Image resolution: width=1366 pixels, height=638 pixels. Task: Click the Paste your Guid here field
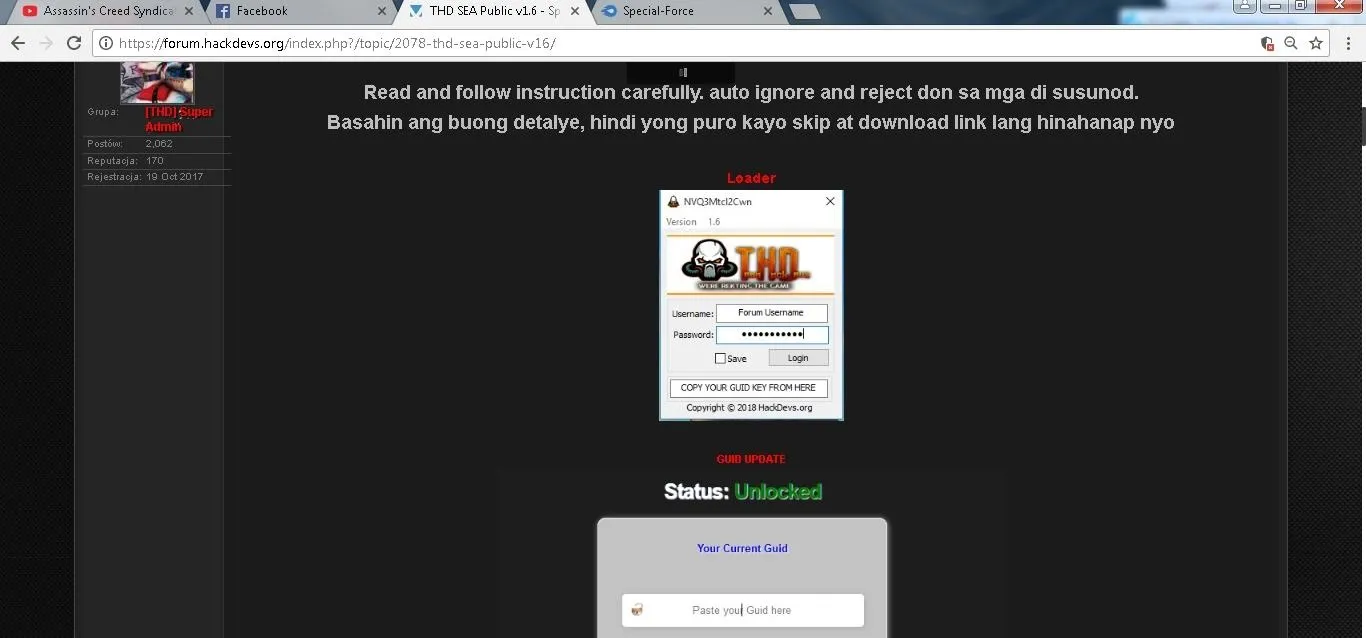point(742,610)
